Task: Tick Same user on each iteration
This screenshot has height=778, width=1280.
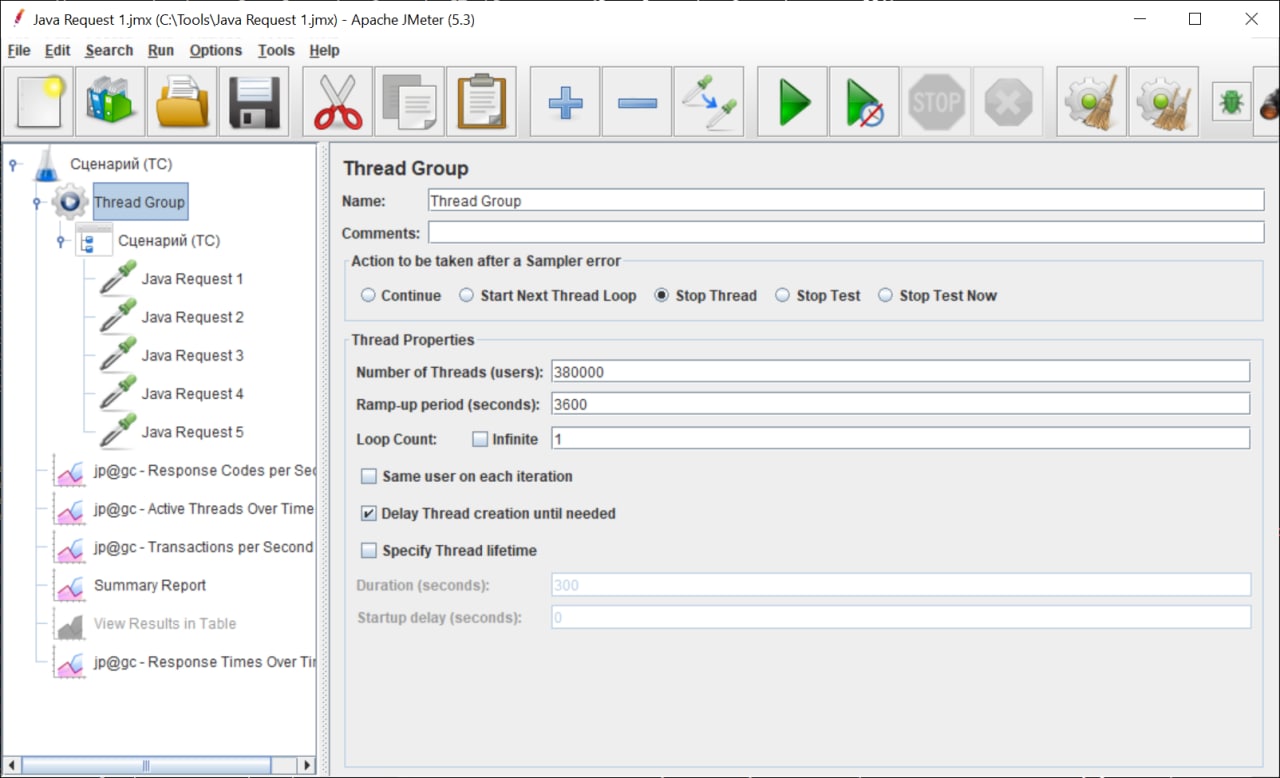Action: point(369,477)
